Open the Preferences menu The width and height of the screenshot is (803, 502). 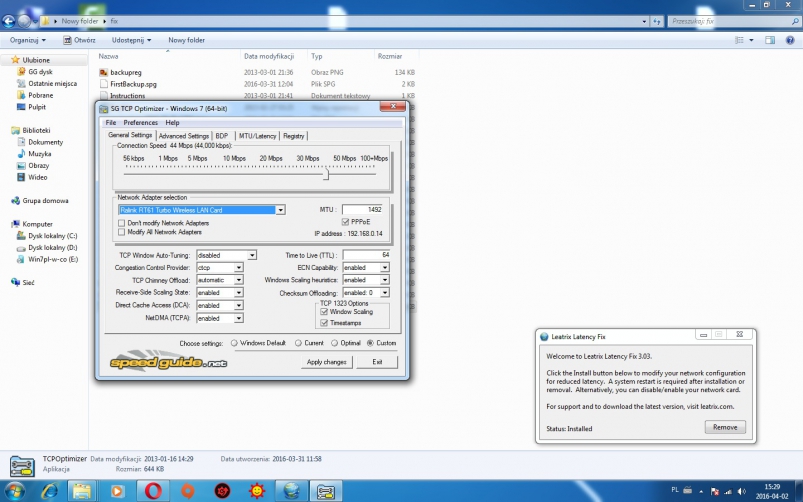tap(140, 123)
